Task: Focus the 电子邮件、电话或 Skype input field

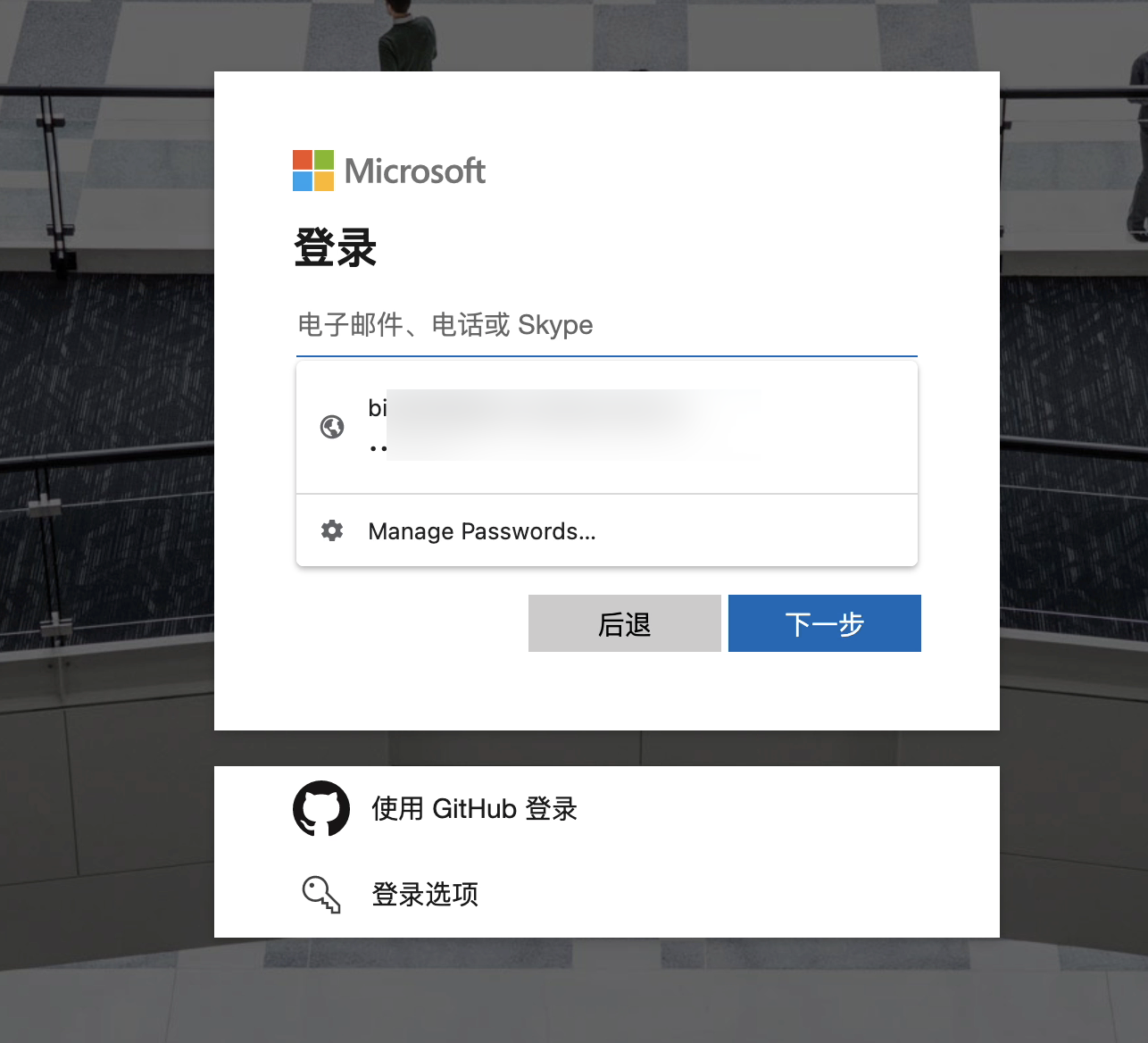Action: 606,325
